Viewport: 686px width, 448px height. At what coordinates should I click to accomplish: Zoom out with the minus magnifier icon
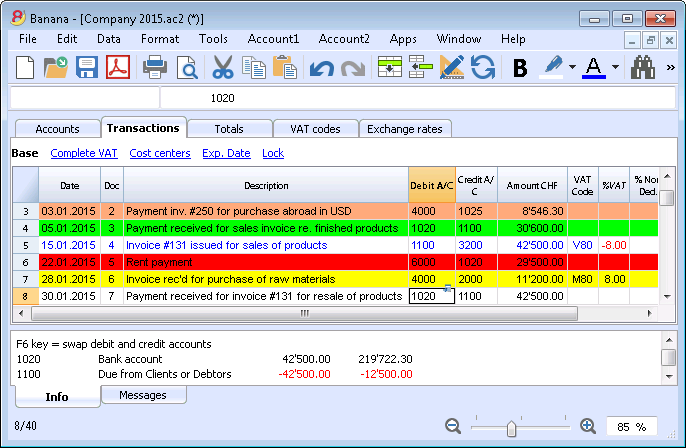click(453, 426)
